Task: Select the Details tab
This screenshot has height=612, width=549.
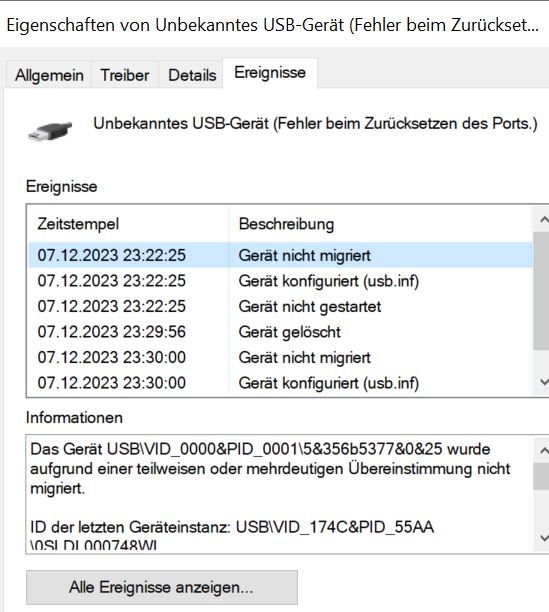Action: point(192,75)
